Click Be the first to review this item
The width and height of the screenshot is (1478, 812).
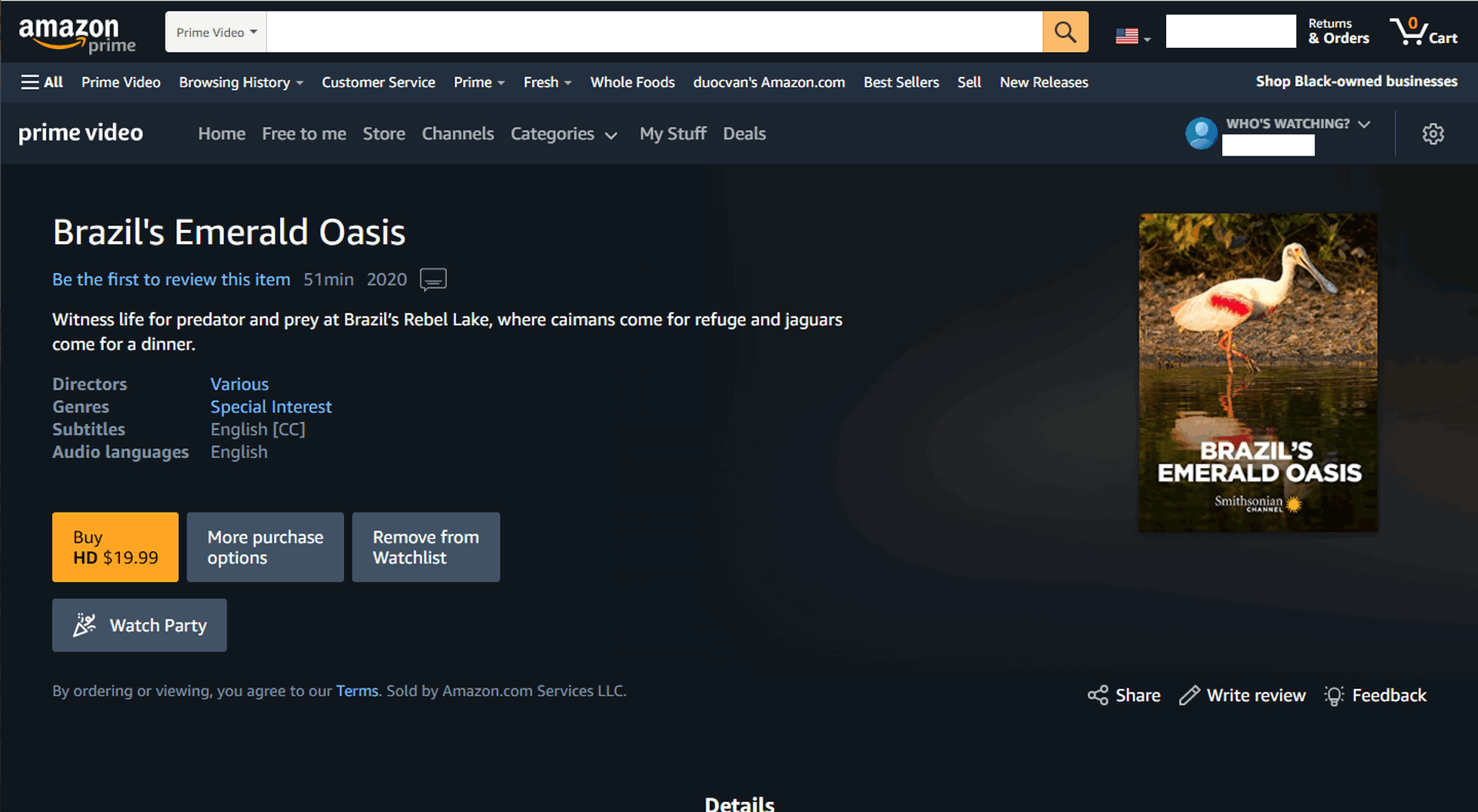pyautogui.click(x=171, y=279)
